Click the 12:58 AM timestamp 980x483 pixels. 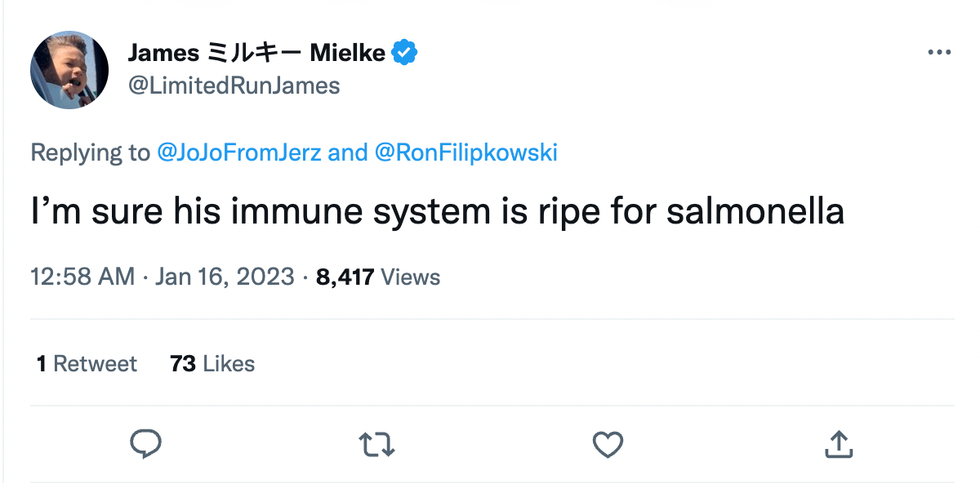coord(82,277)
